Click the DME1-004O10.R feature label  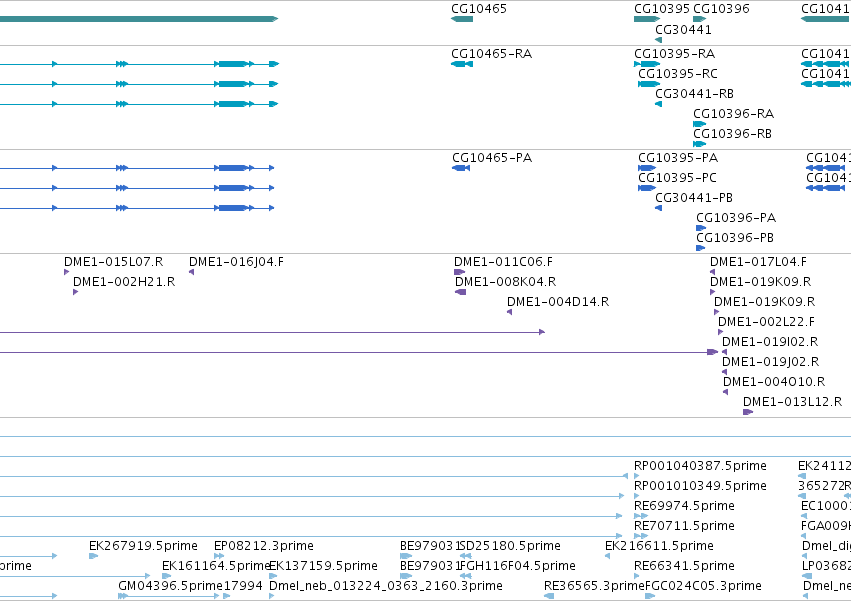pos(774,382)
